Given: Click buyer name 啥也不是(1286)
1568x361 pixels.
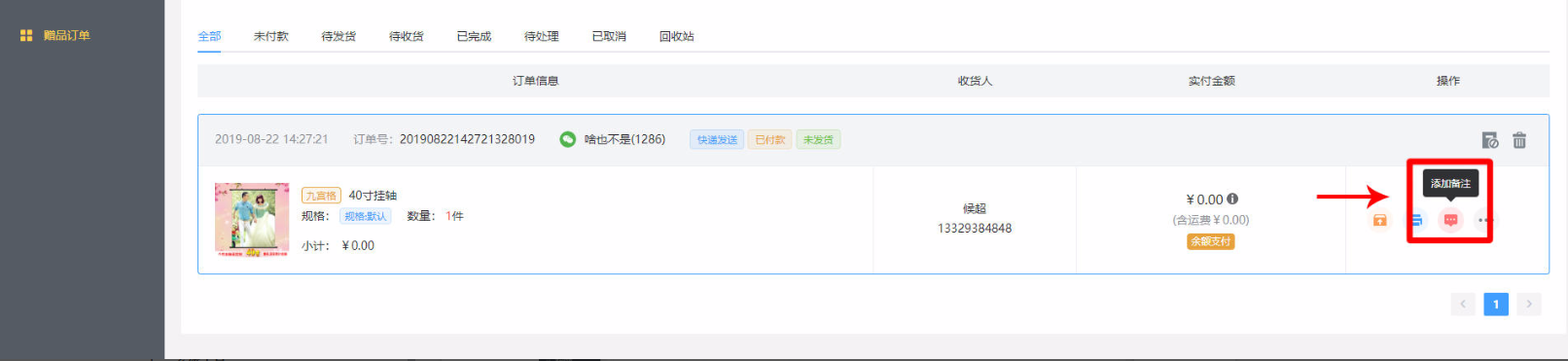Looking at the screenshot, I should point(624,139).
